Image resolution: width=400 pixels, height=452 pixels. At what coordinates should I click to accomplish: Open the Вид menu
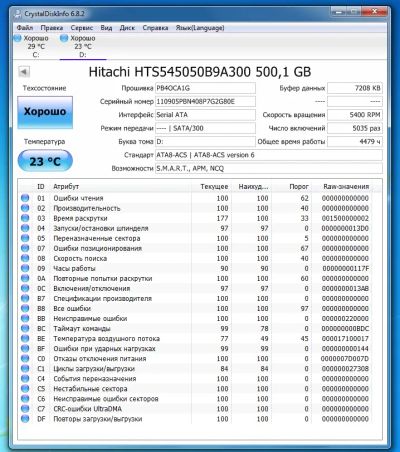106,28
